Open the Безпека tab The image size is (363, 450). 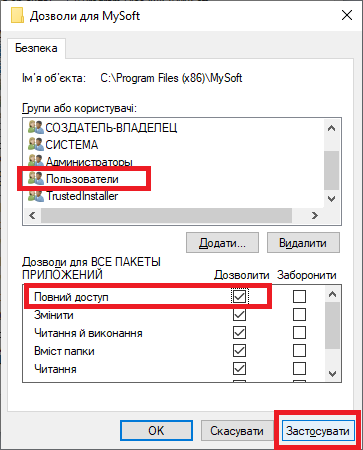36,48
